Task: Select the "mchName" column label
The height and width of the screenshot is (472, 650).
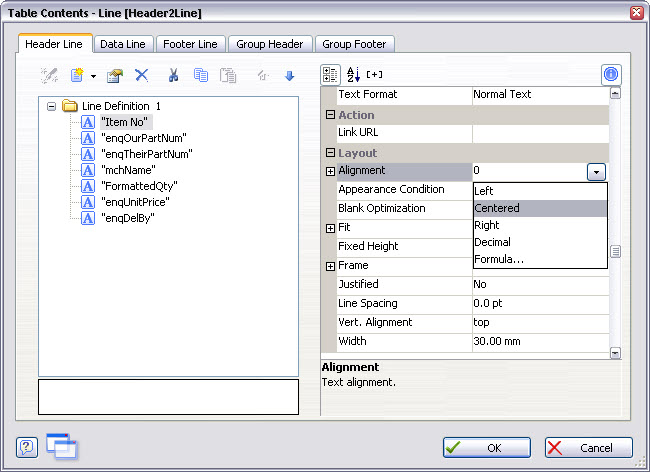Action: click(x=129, y=170)
